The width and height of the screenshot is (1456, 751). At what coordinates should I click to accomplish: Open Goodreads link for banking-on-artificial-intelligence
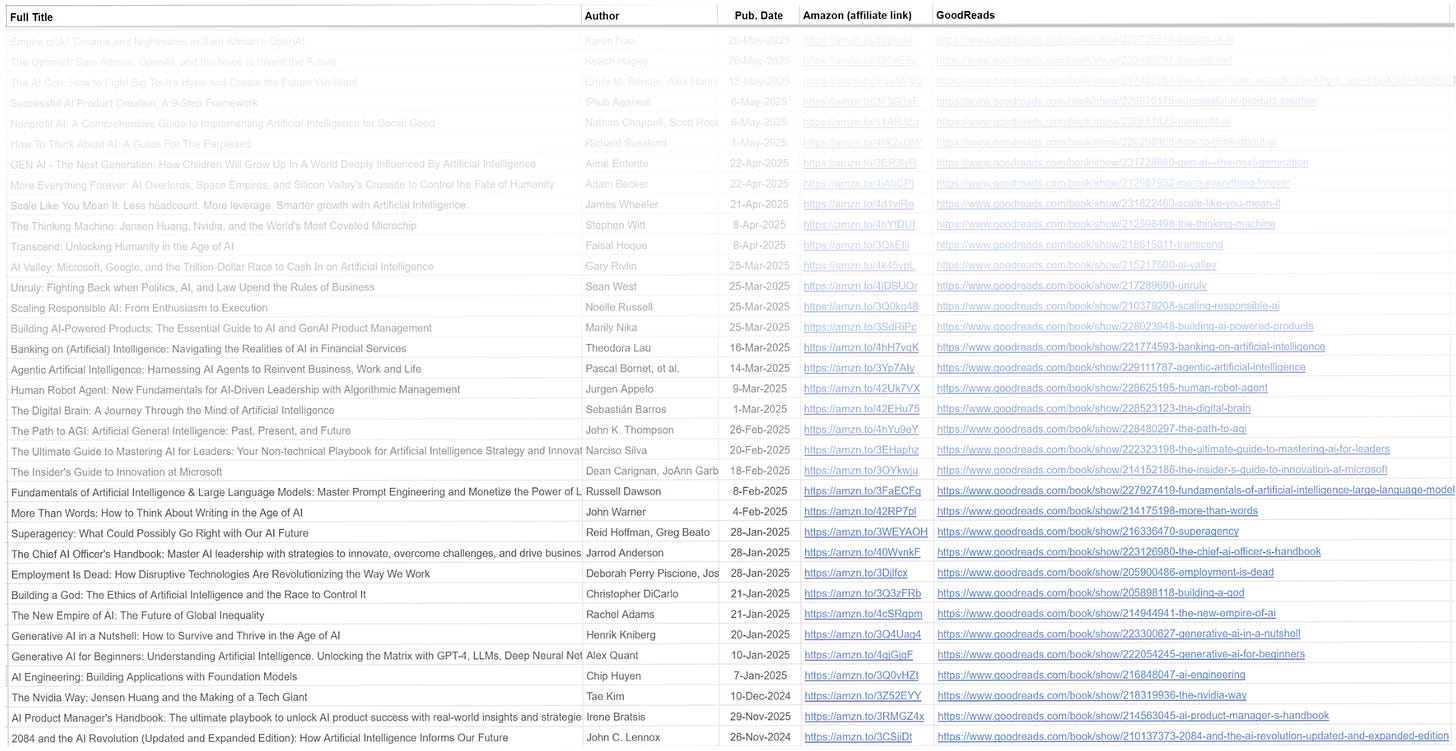point(1131,347)
